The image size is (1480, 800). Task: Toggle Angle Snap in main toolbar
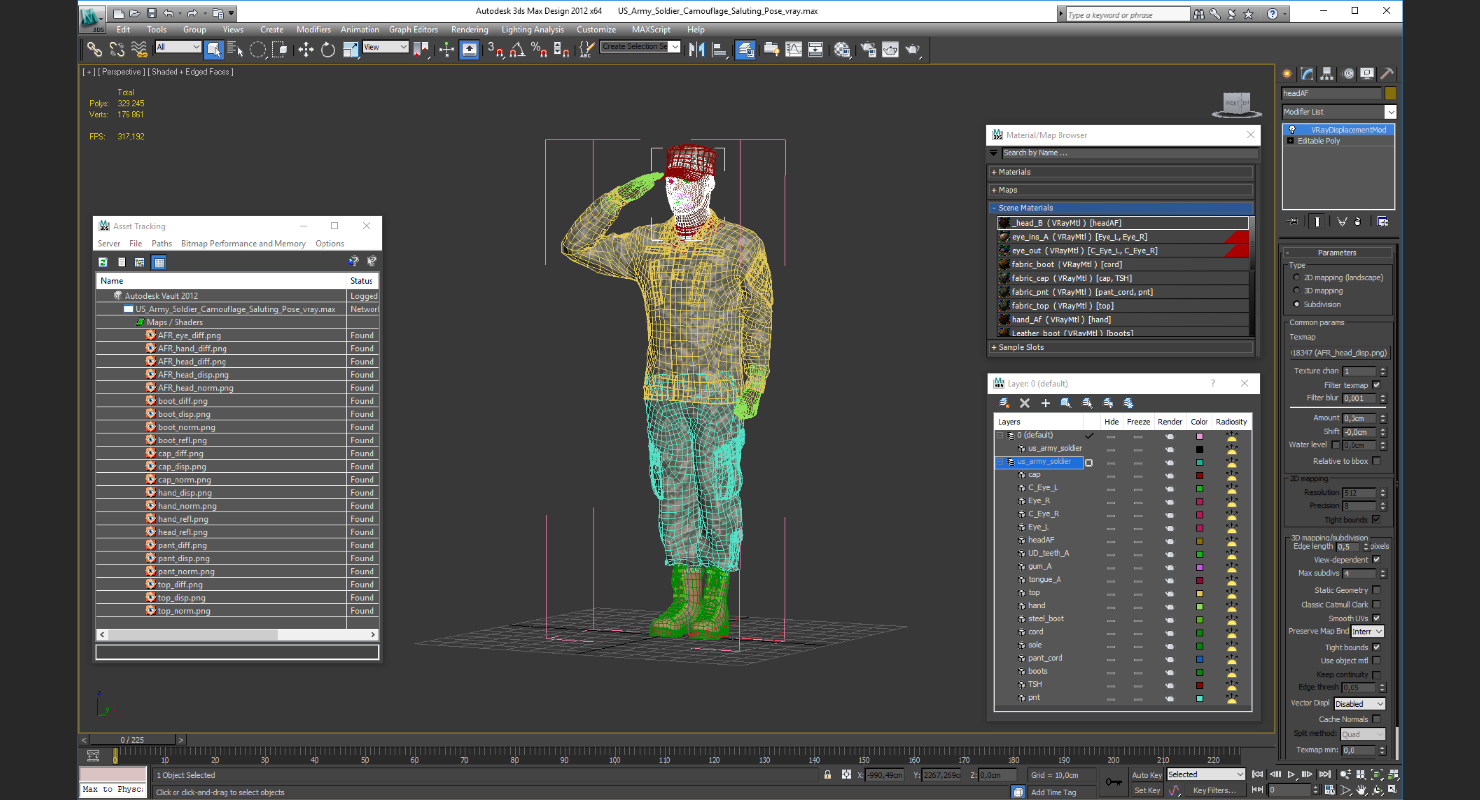tap(518, 49)
